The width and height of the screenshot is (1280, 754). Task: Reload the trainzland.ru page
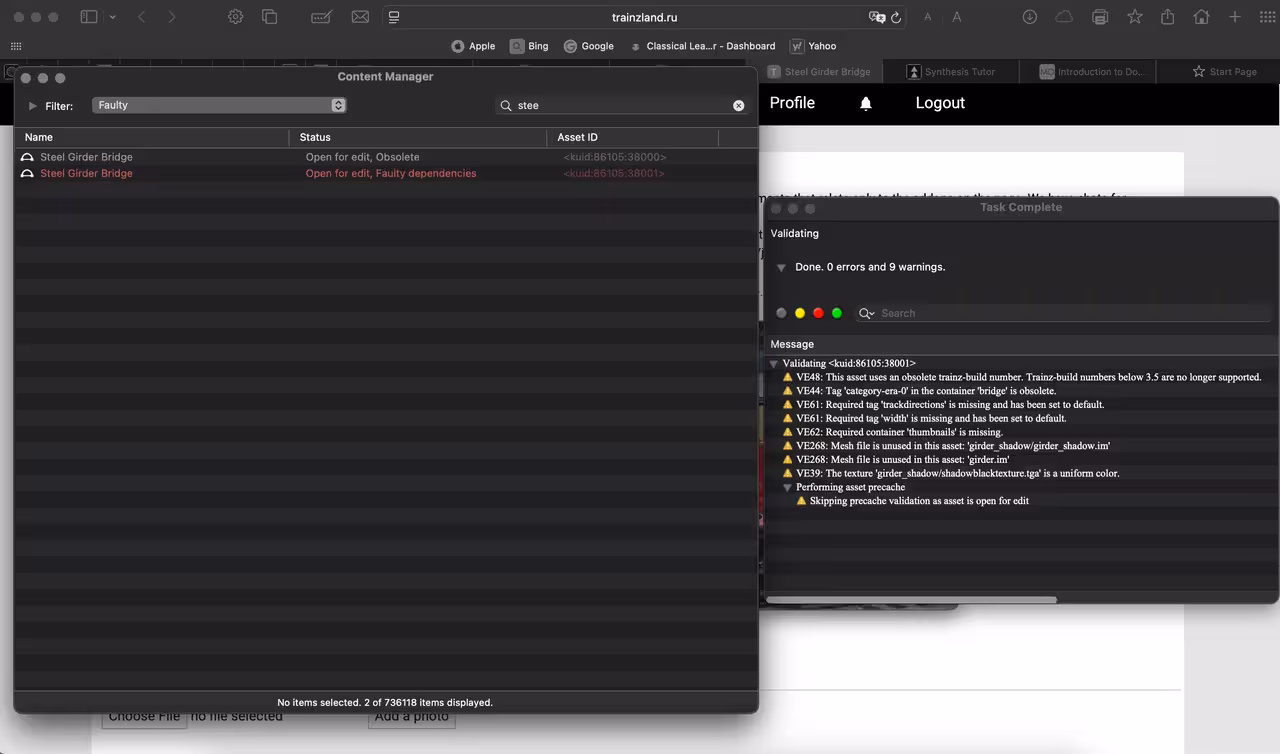coord(896,17)
